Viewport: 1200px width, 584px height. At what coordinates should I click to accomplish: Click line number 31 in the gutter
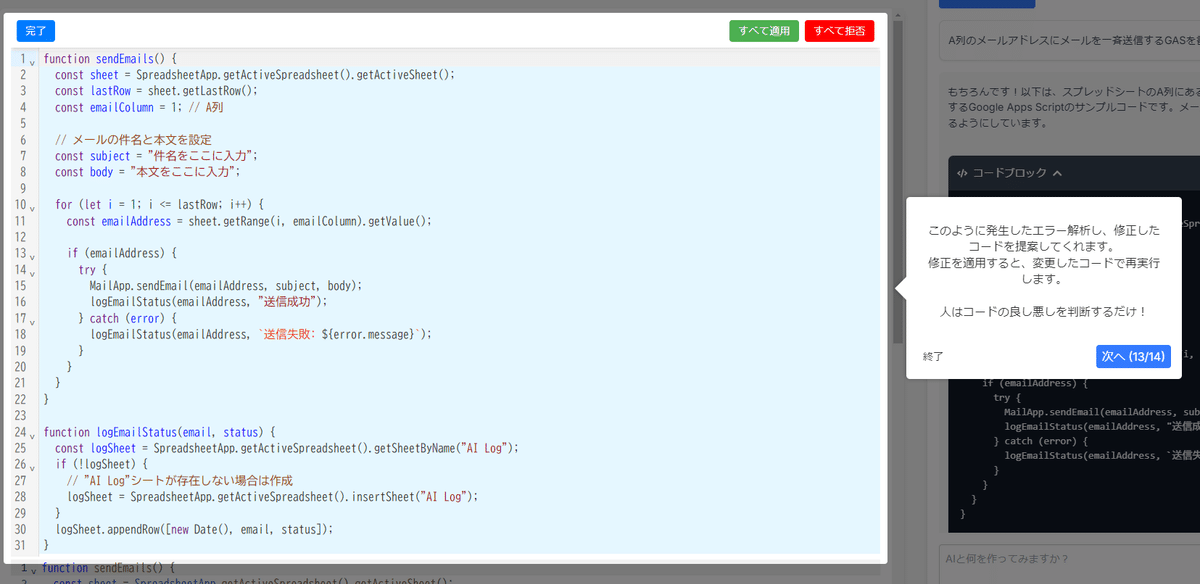[19, 545]
